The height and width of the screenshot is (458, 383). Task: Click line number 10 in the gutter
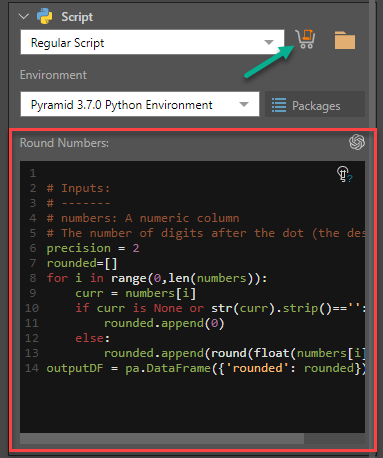[32, 308]
